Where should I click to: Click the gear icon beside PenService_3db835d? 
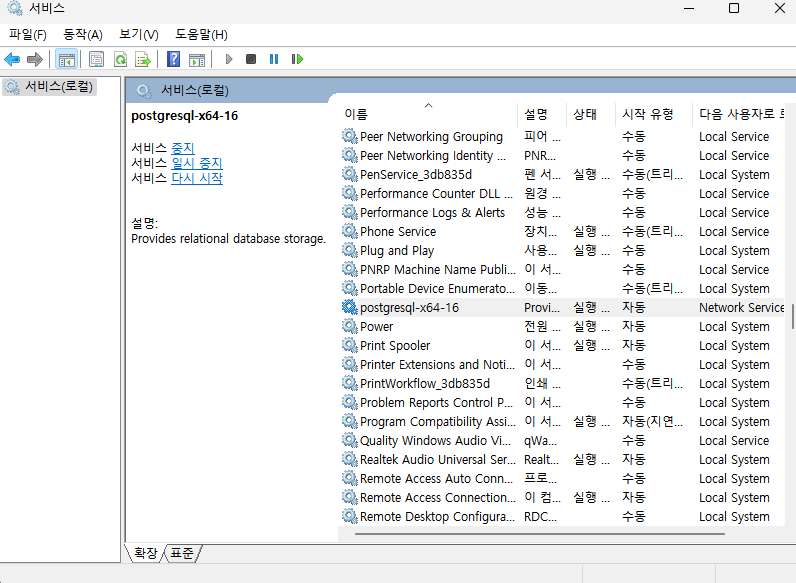coord(349,174)
